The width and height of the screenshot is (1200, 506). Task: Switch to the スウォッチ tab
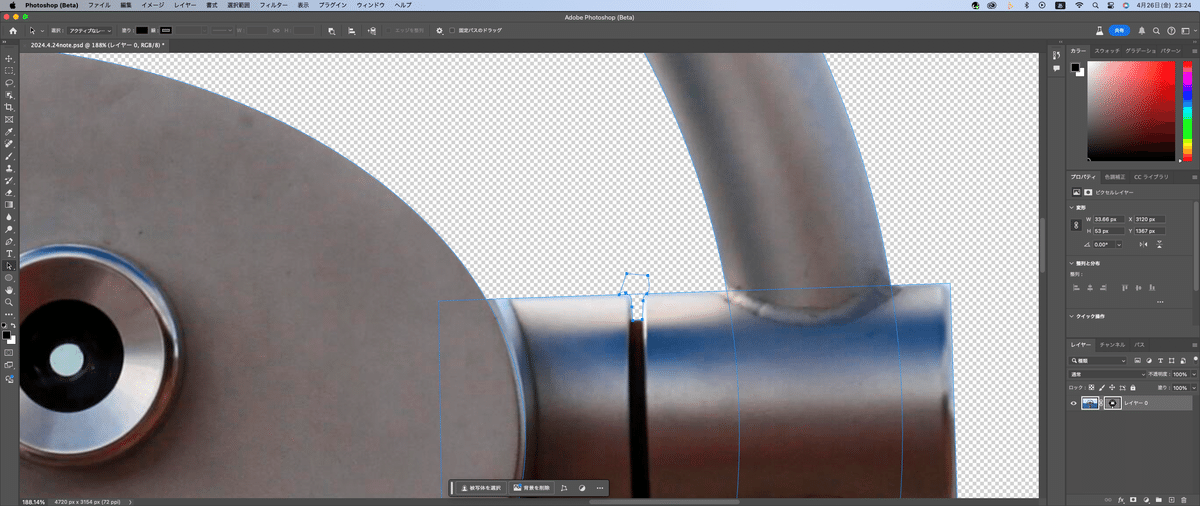click(1106, 50)
